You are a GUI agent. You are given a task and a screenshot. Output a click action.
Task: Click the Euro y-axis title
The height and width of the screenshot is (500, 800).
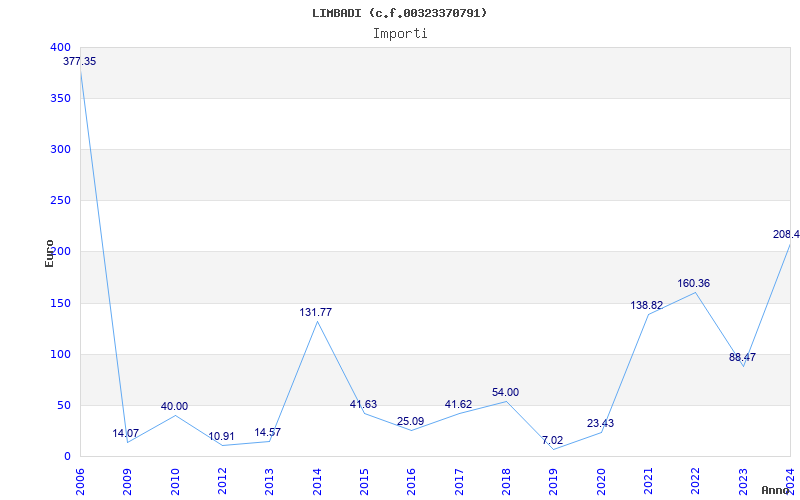(49, 254)
